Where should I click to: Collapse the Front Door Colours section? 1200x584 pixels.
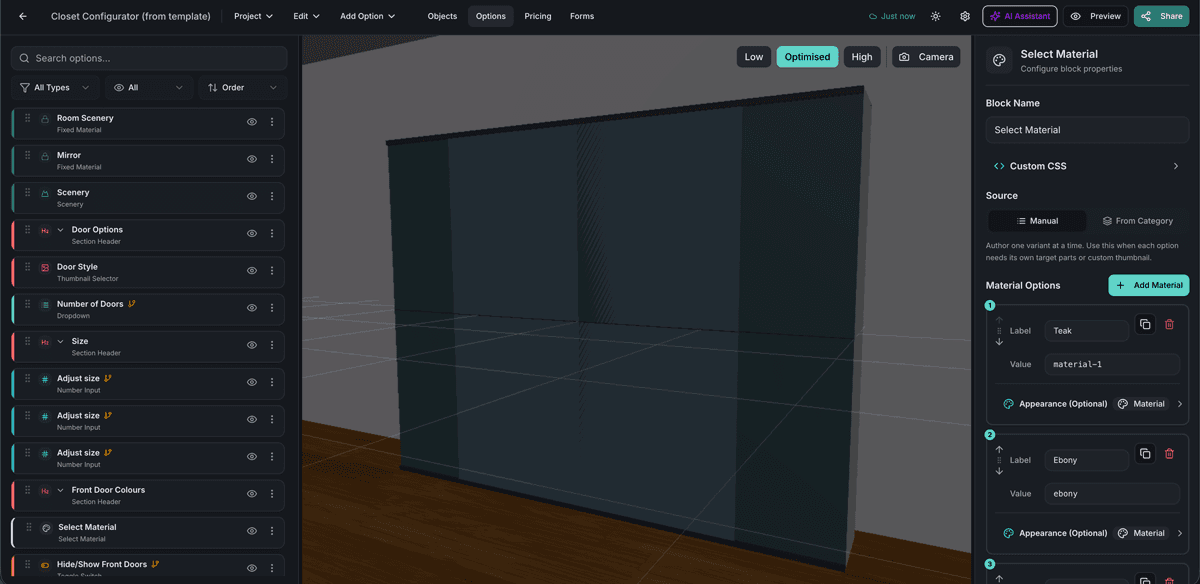pos(61,490)
